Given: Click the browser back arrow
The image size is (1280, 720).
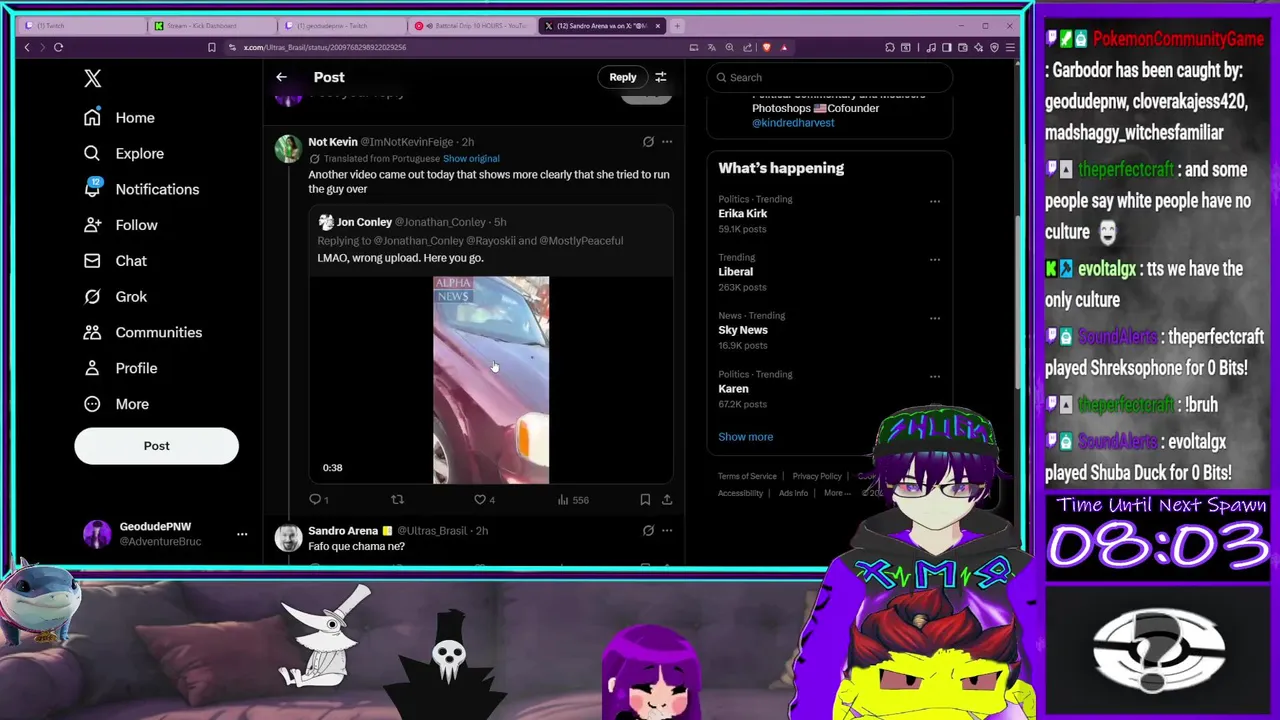Looking at the screenshot, I should pos(27,47).
